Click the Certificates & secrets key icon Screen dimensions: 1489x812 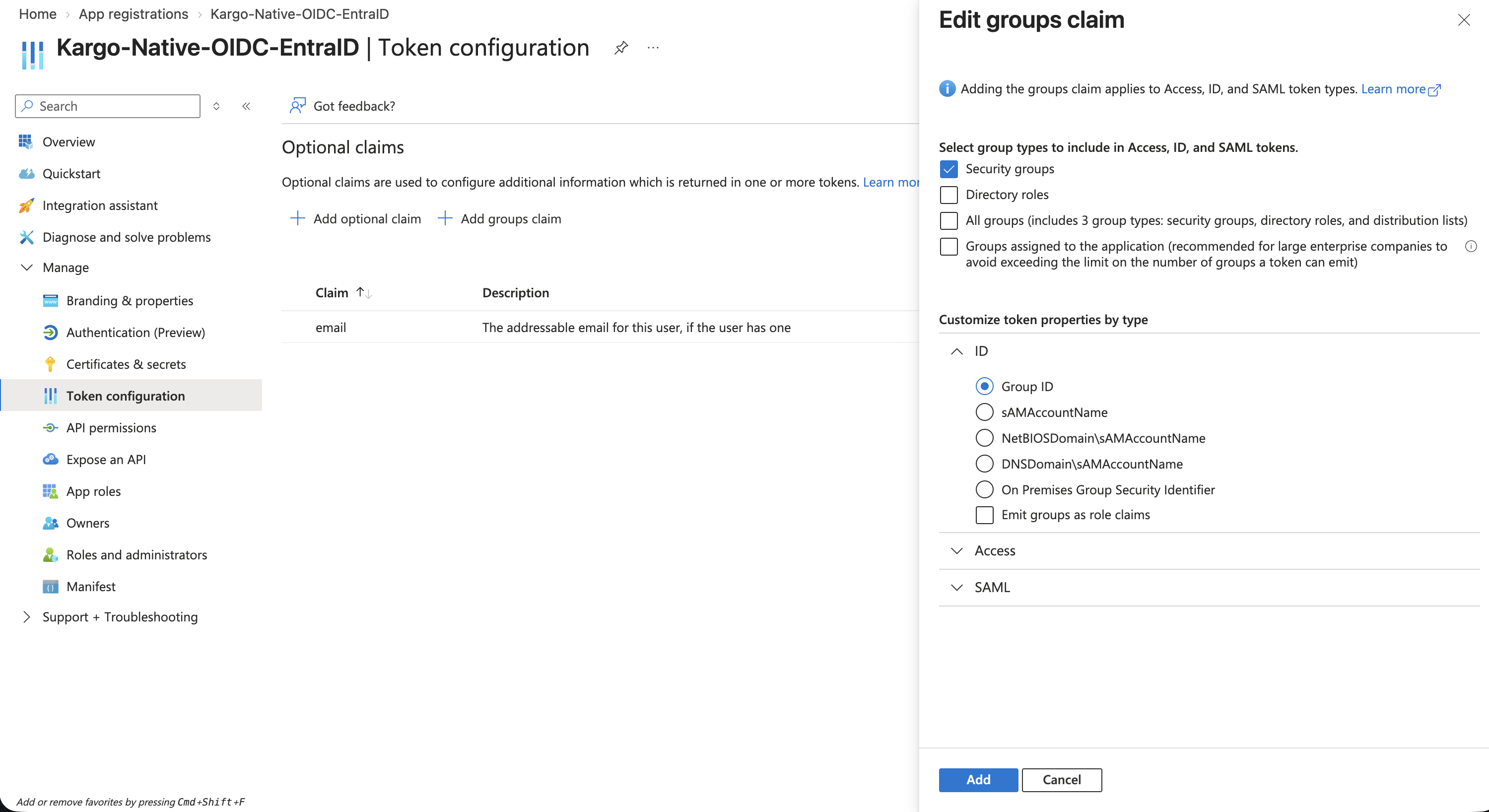pos(50,364)
